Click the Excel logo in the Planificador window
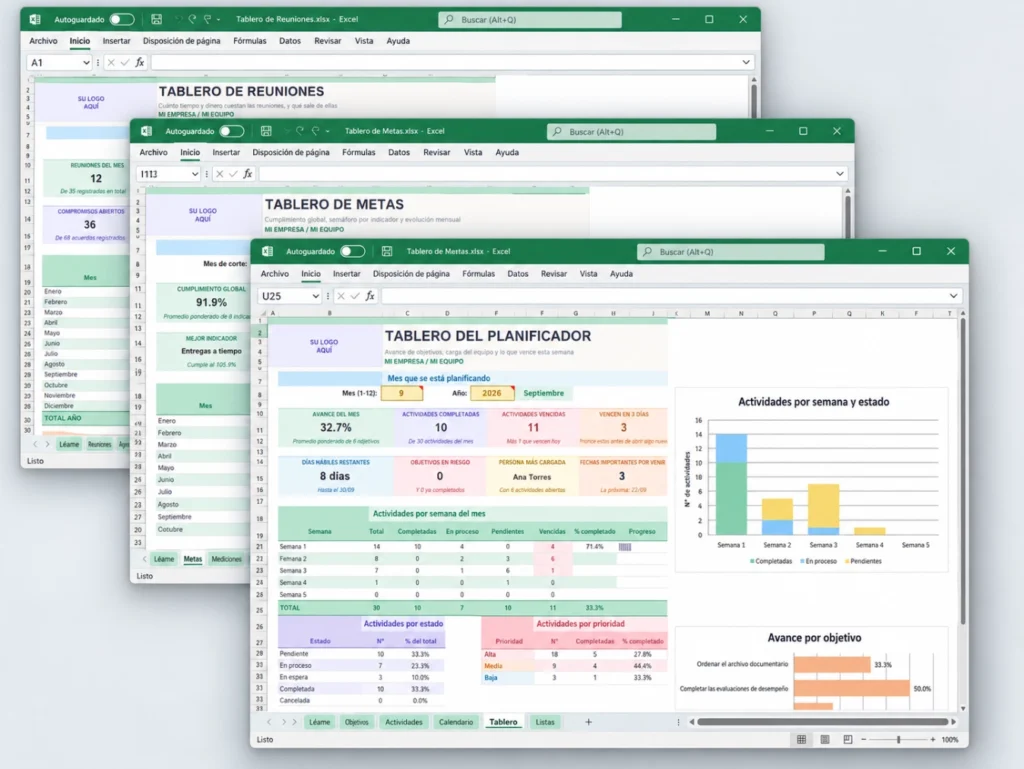This screenshot has width=1024, height=769. (267, 251)
